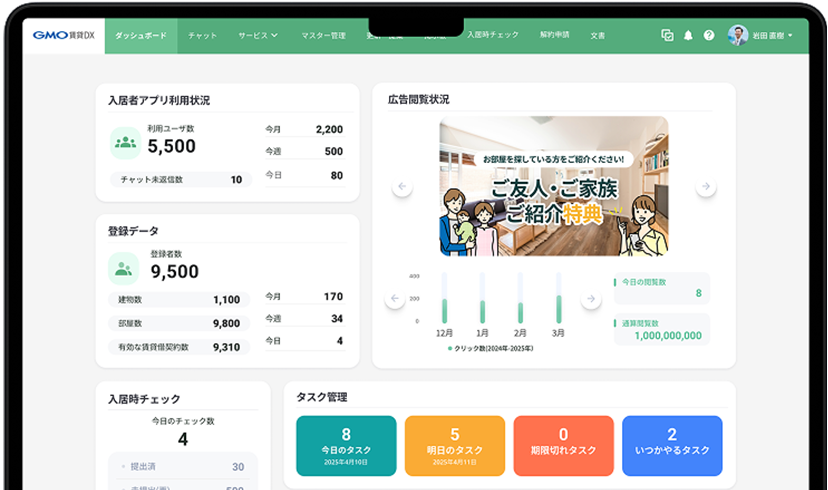The width and height of the screenshot is (828, 490).
Task: Click the 利用ユーザ数 users group icon
Action: click(125, 142)
